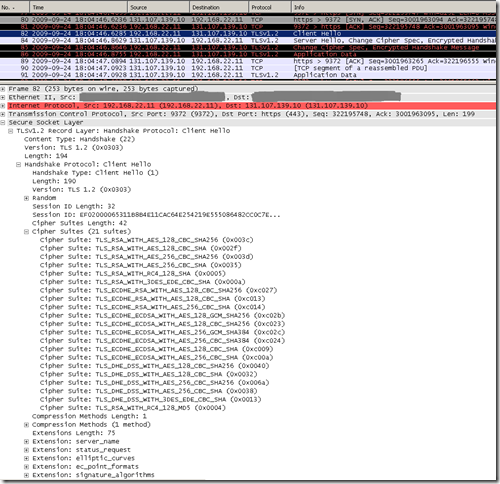Select cipher suite ECDHE_ECDSA AES_128_GCM_SHA256 (0xc02b)
500x484 pixels.
[x=163, y=316]
